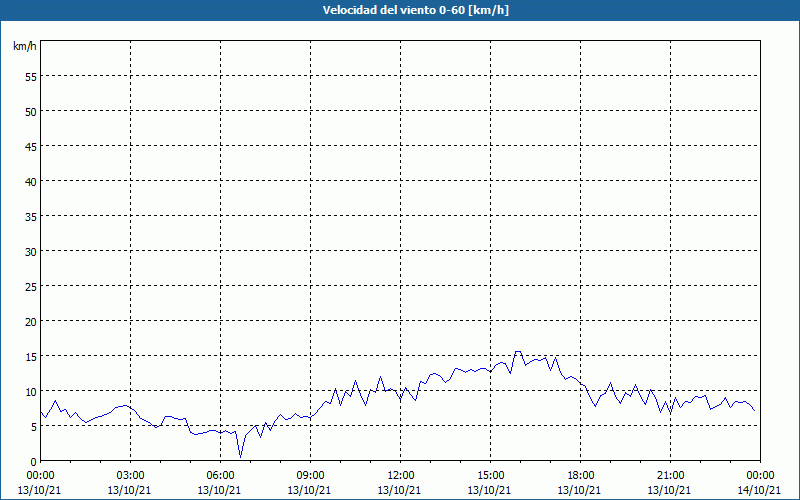Click the y-axis value 30

click(x=31, y=252)
